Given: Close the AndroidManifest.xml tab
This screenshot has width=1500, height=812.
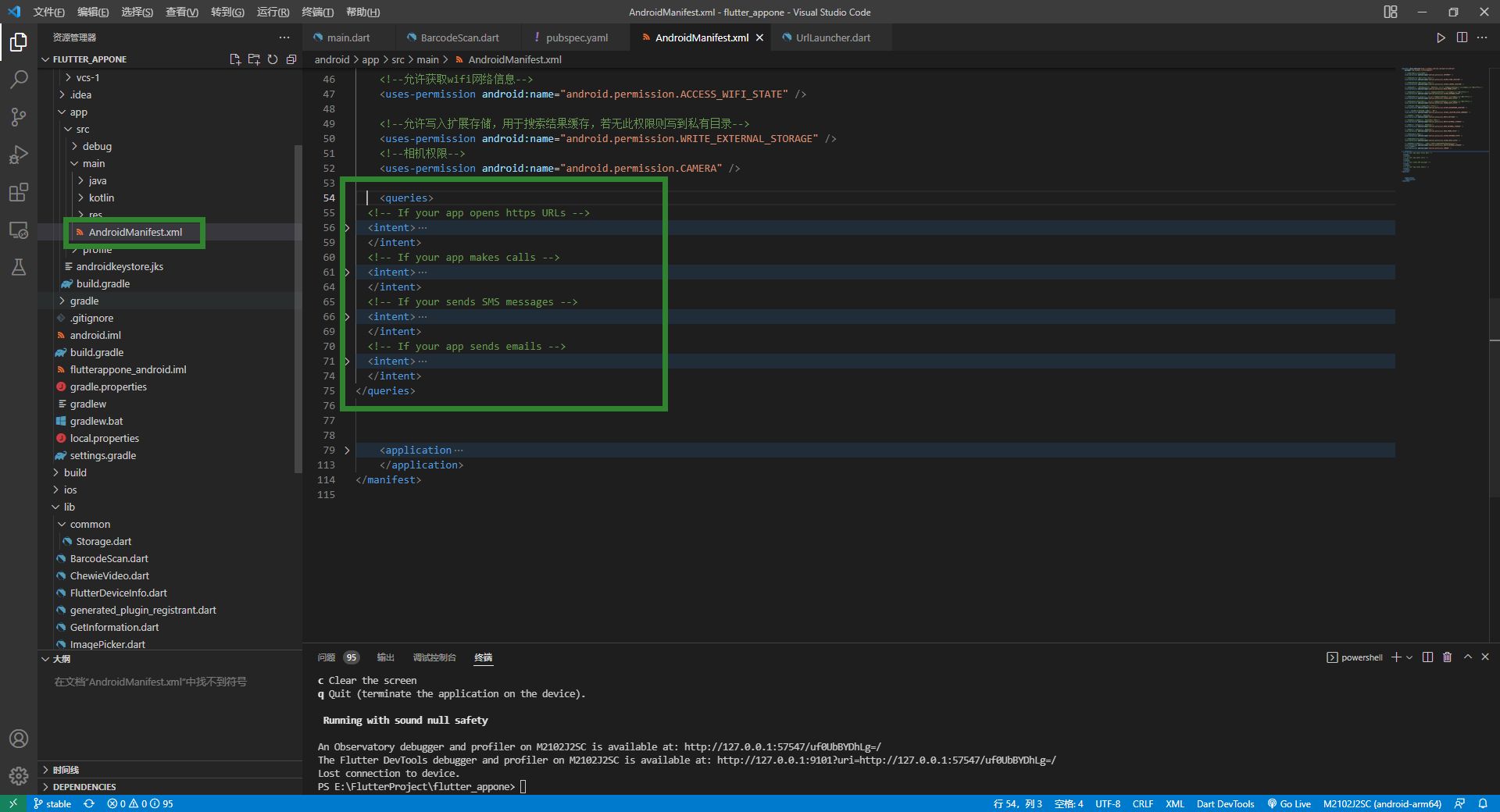Looking at the screenshot, I should point(759,37).
